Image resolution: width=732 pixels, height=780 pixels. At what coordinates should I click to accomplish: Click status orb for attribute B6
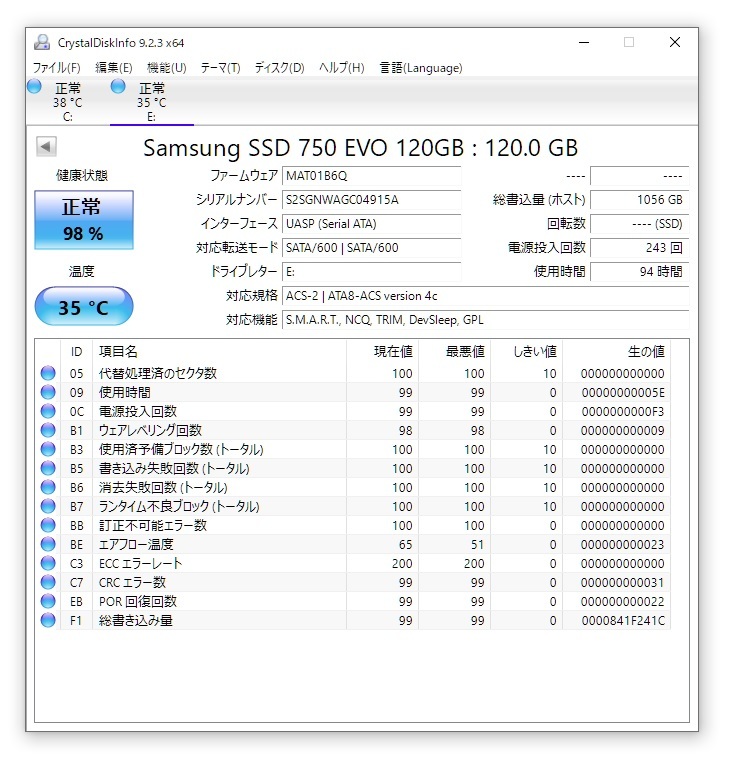click(x=48, y=487)
